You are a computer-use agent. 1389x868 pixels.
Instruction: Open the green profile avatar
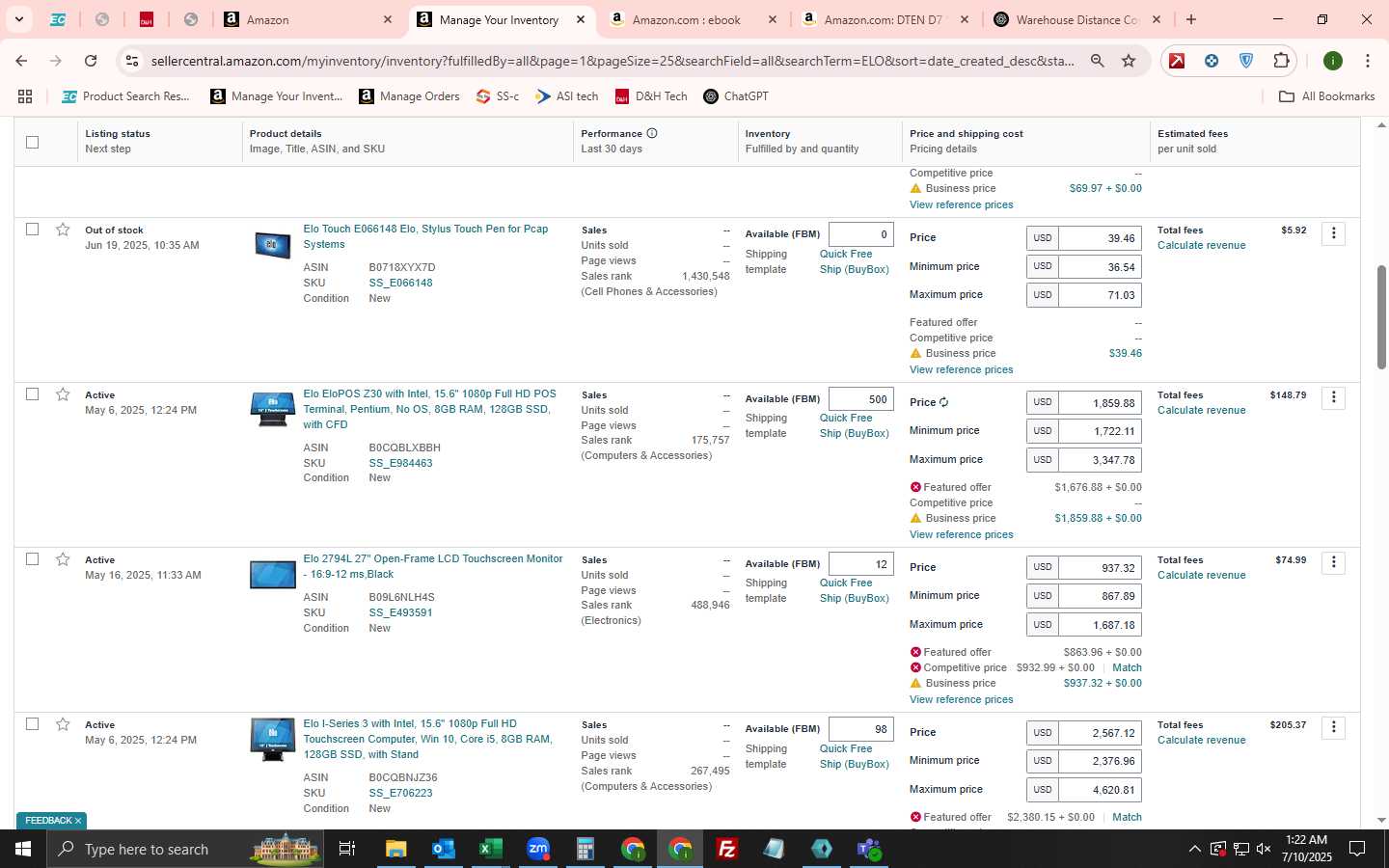pyautogui.click(x=1333, y=61)
